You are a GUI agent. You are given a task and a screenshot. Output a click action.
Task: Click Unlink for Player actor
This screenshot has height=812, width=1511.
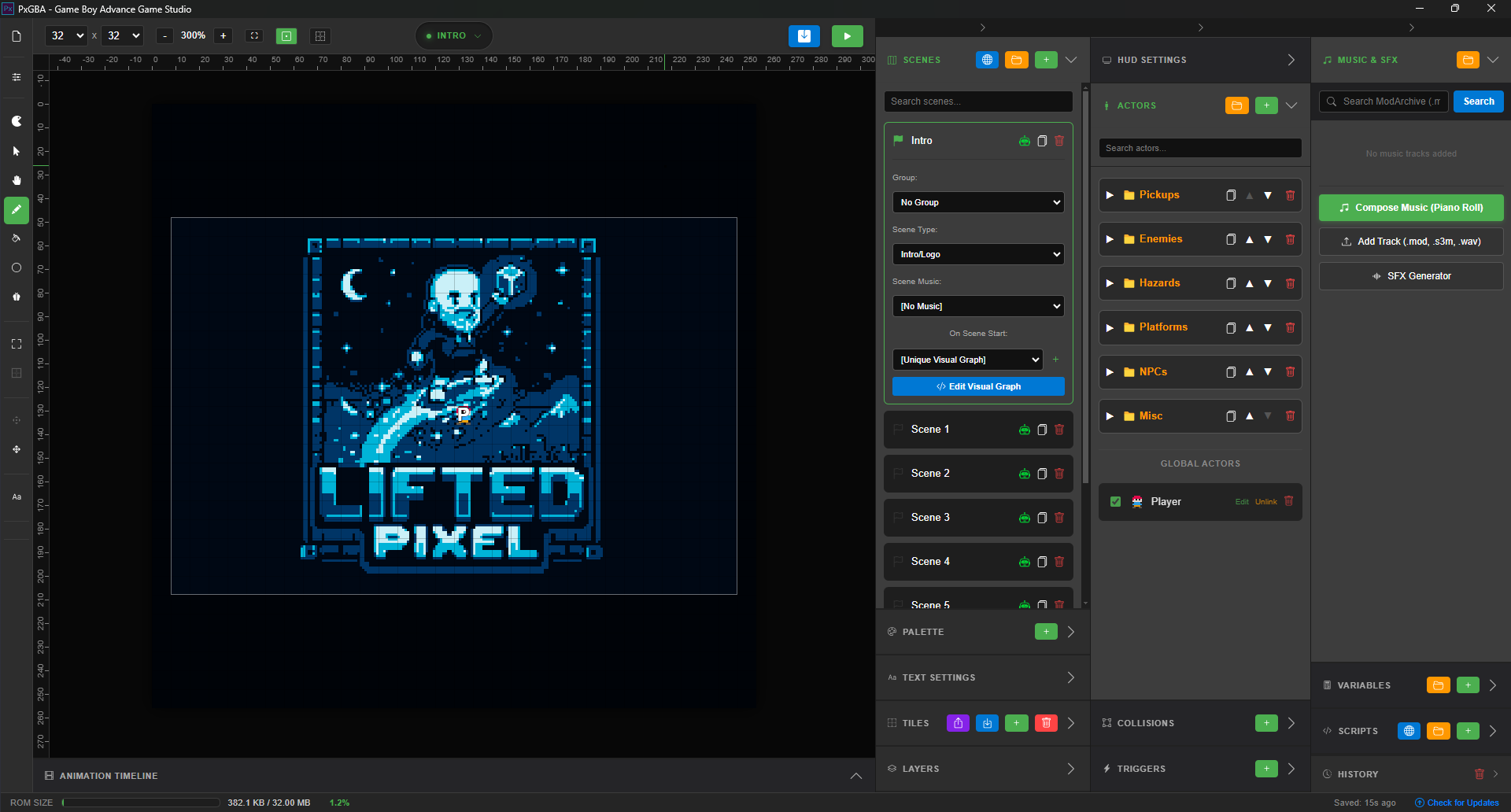pos(1266,502)
